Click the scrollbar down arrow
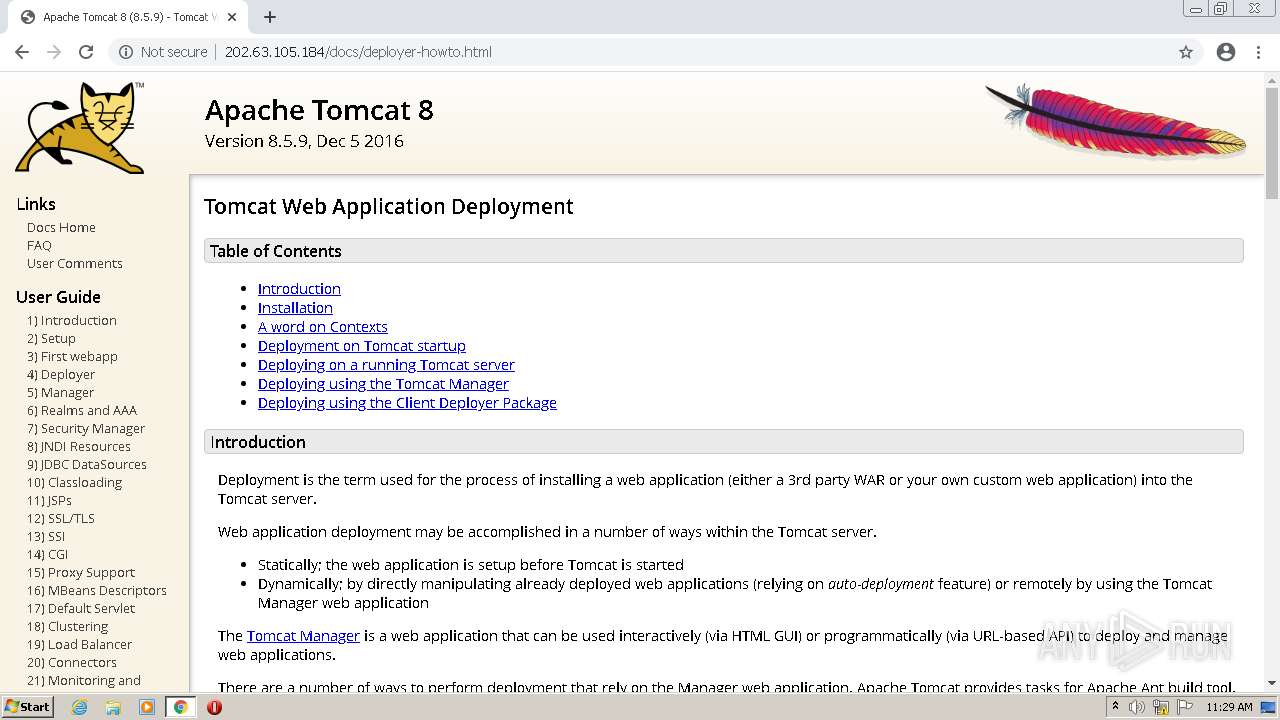 [x=1272, y=685]
